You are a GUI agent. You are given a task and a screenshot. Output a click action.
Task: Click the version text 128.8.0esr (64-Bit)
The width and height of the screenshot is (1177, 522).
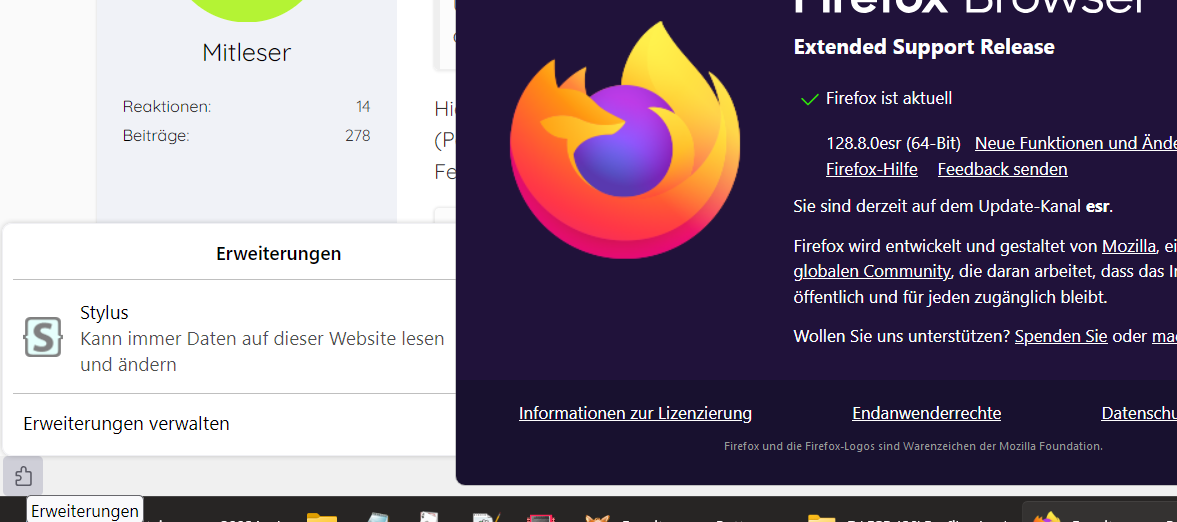click(x=893, y=143)
